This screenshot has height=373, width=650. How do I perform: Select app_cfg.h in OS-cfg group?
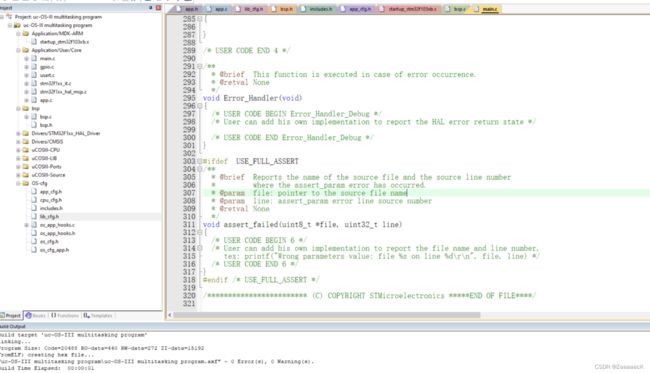pos(51,191)
